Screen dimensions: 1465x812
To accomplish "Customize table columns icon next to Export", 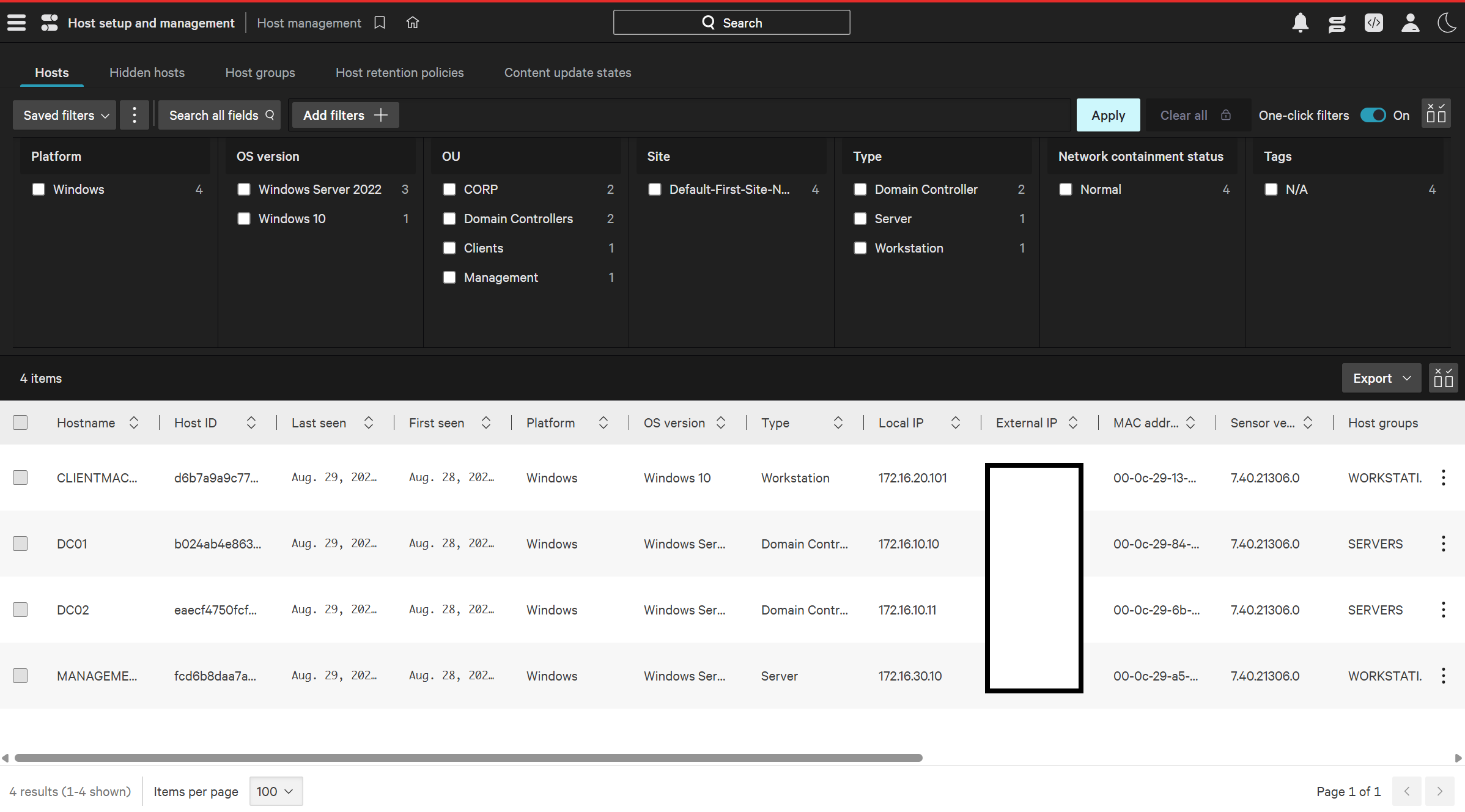I will click(x=1443, y=378).
